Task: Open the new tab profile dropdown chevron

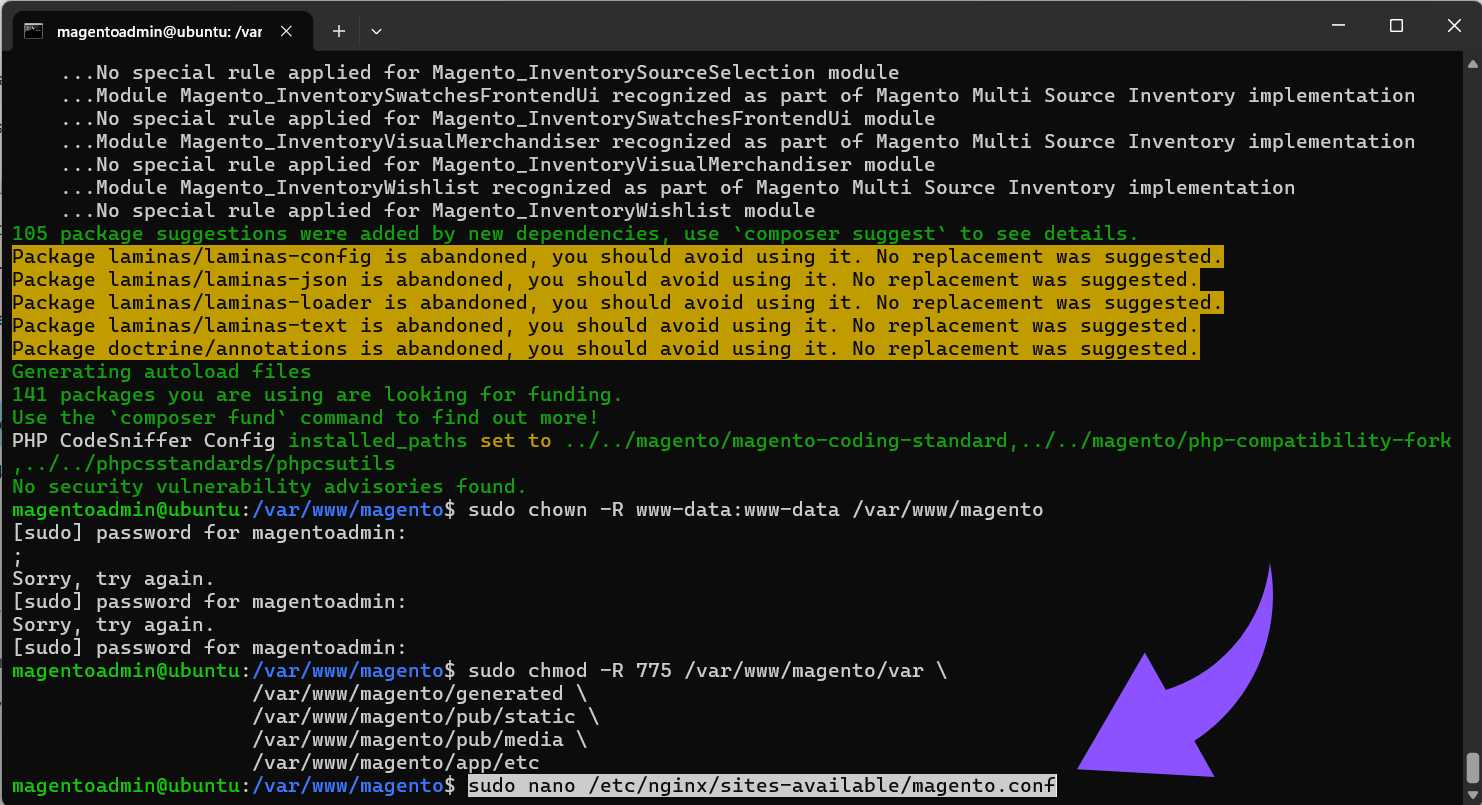Action: pos(376,31)
